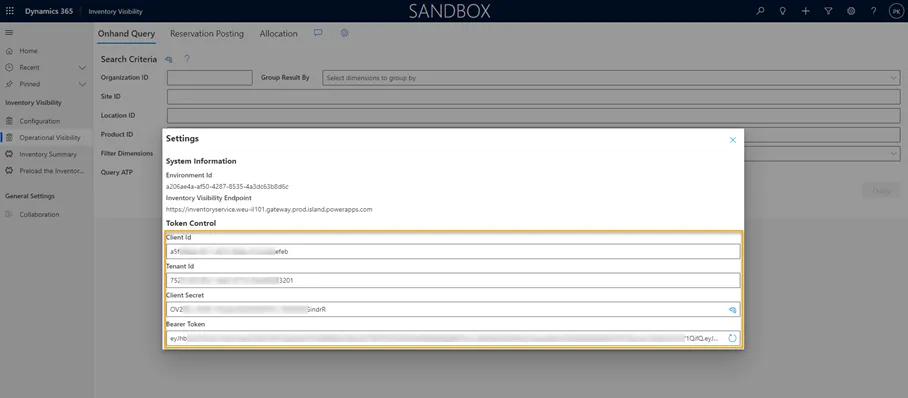Click the Dynamics 365 brand link

tap(49, 11)
